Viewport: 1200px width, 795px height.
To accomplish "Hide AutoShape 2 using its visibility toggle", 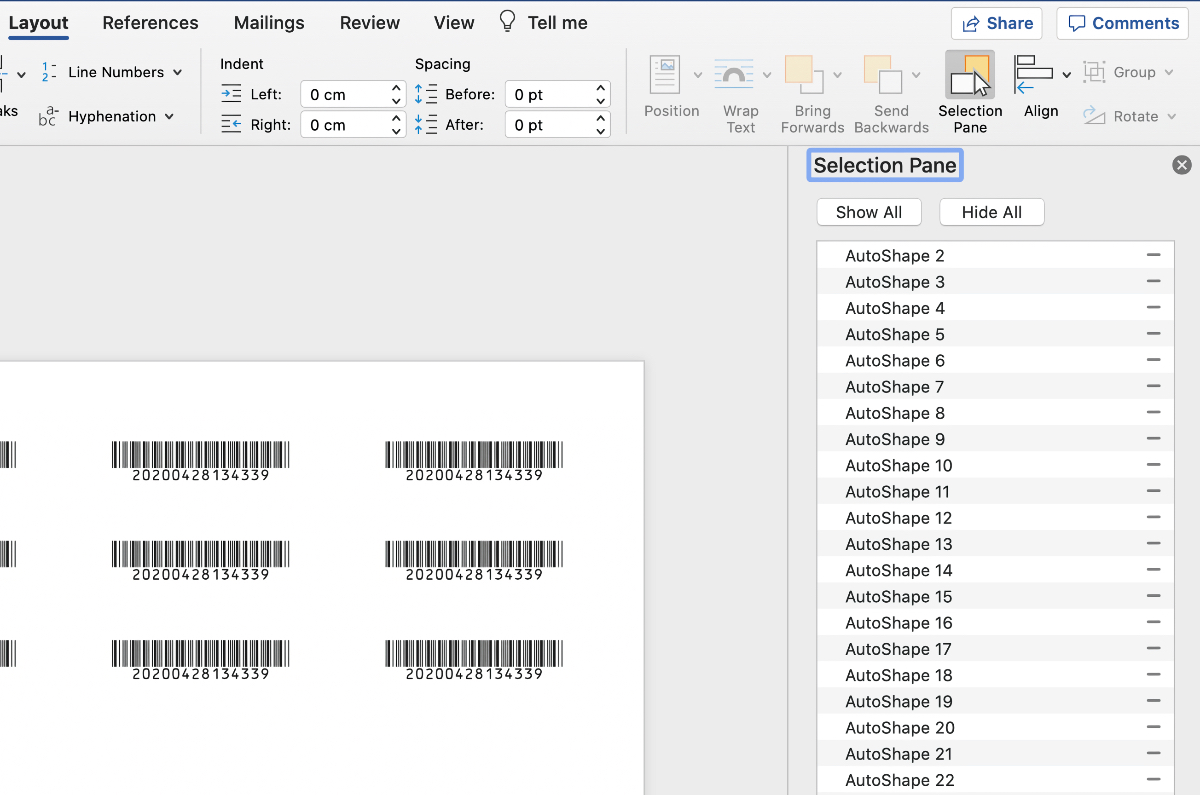I will (1154, 255).
